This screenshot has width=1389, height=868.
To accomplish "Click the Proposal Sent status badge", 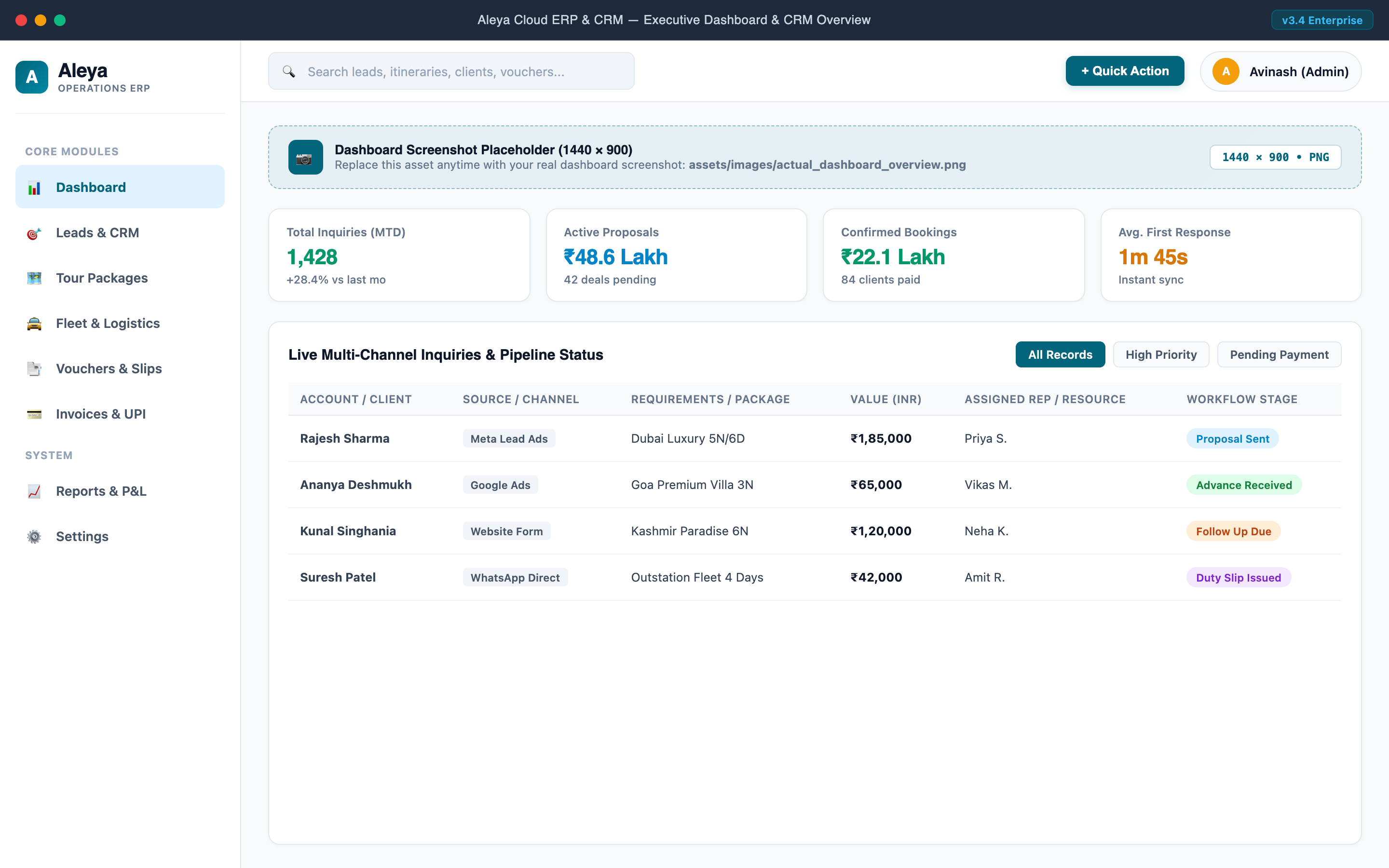I will pos(1232,439).
